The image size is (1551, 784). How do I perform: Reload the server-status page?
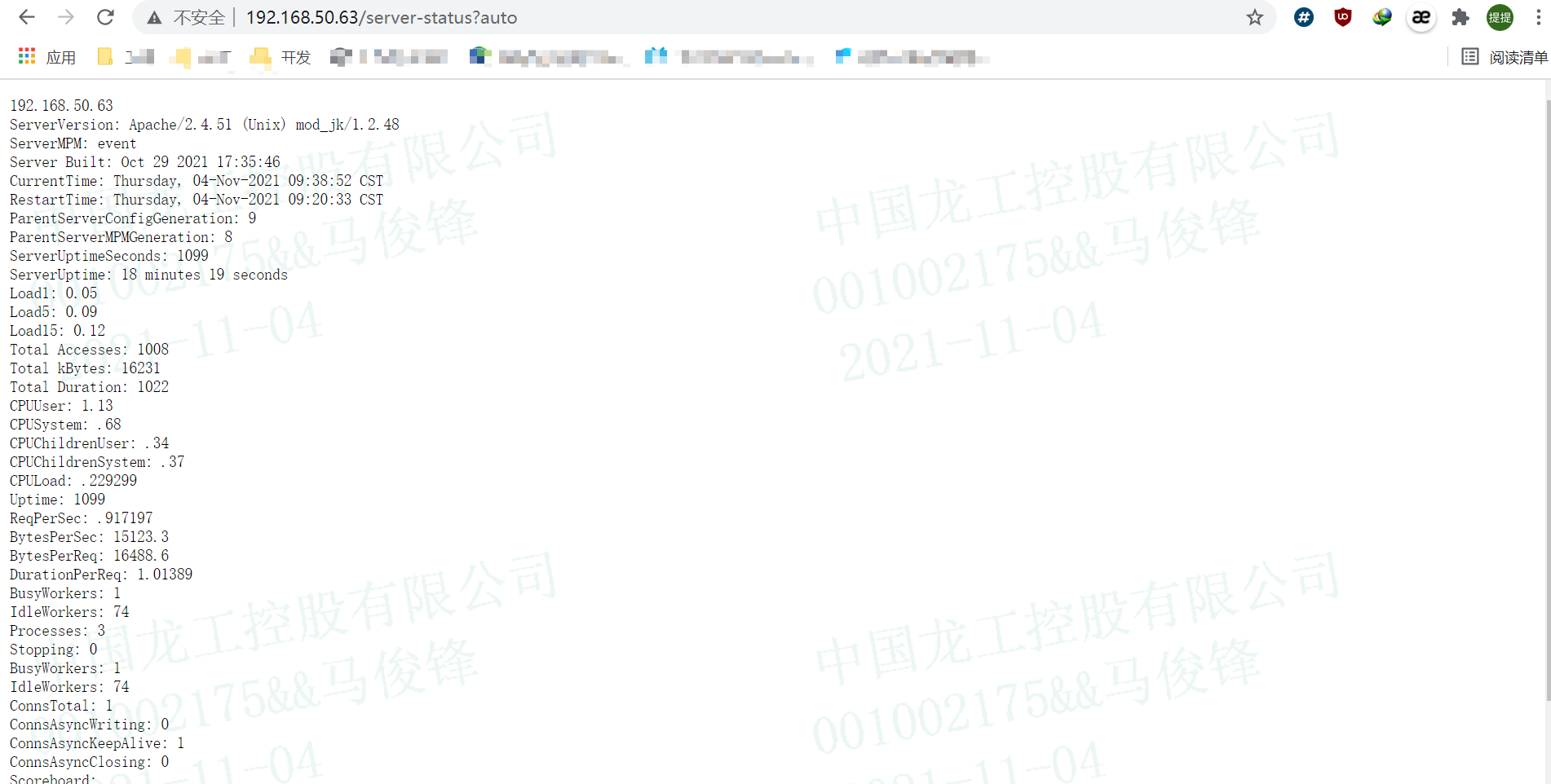(105, 16)
